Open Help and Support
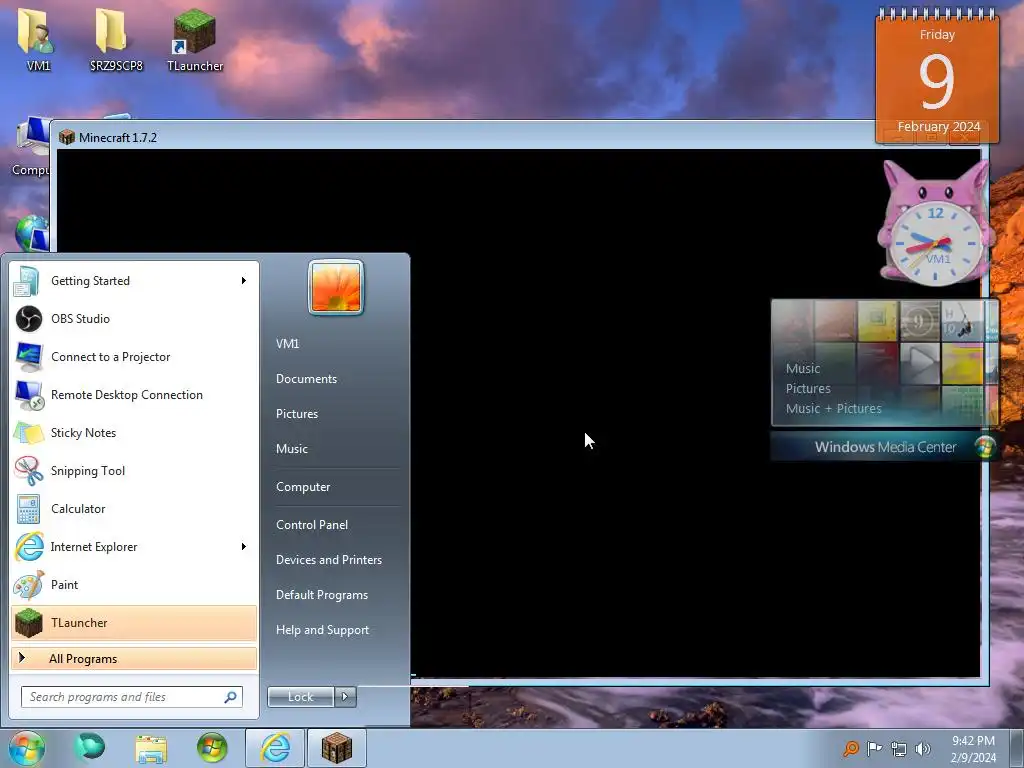Screen dimensions: 1024x768 323,630
